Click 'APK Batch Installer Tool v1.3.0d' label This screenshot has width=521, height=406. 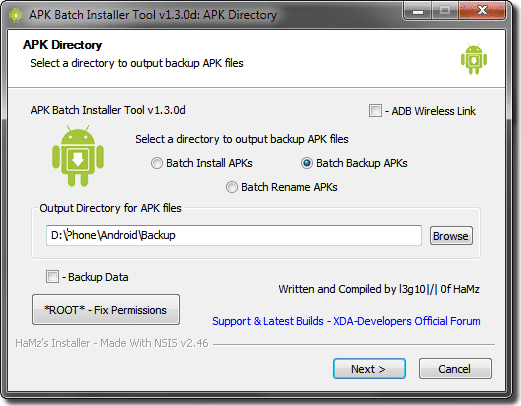(x=108, y=110)
